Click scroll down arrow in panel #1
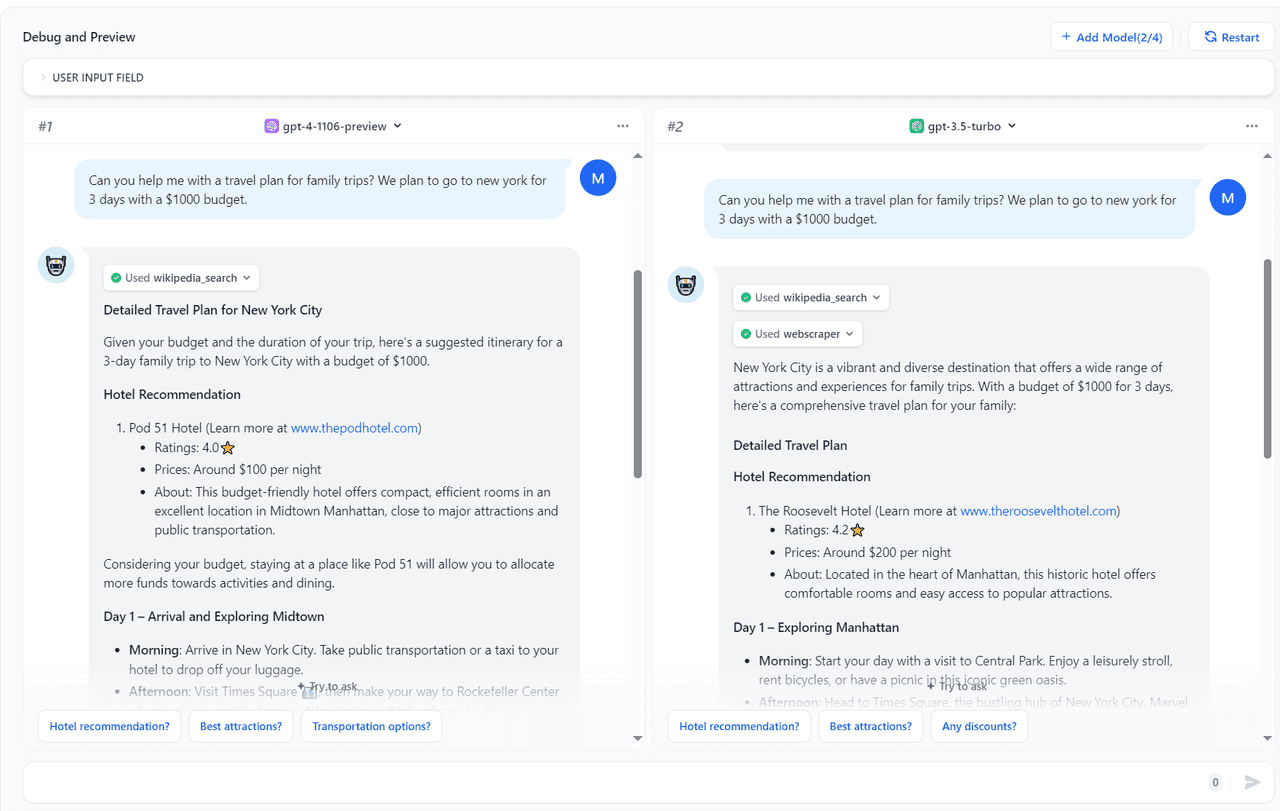 [x=638, y=738]
